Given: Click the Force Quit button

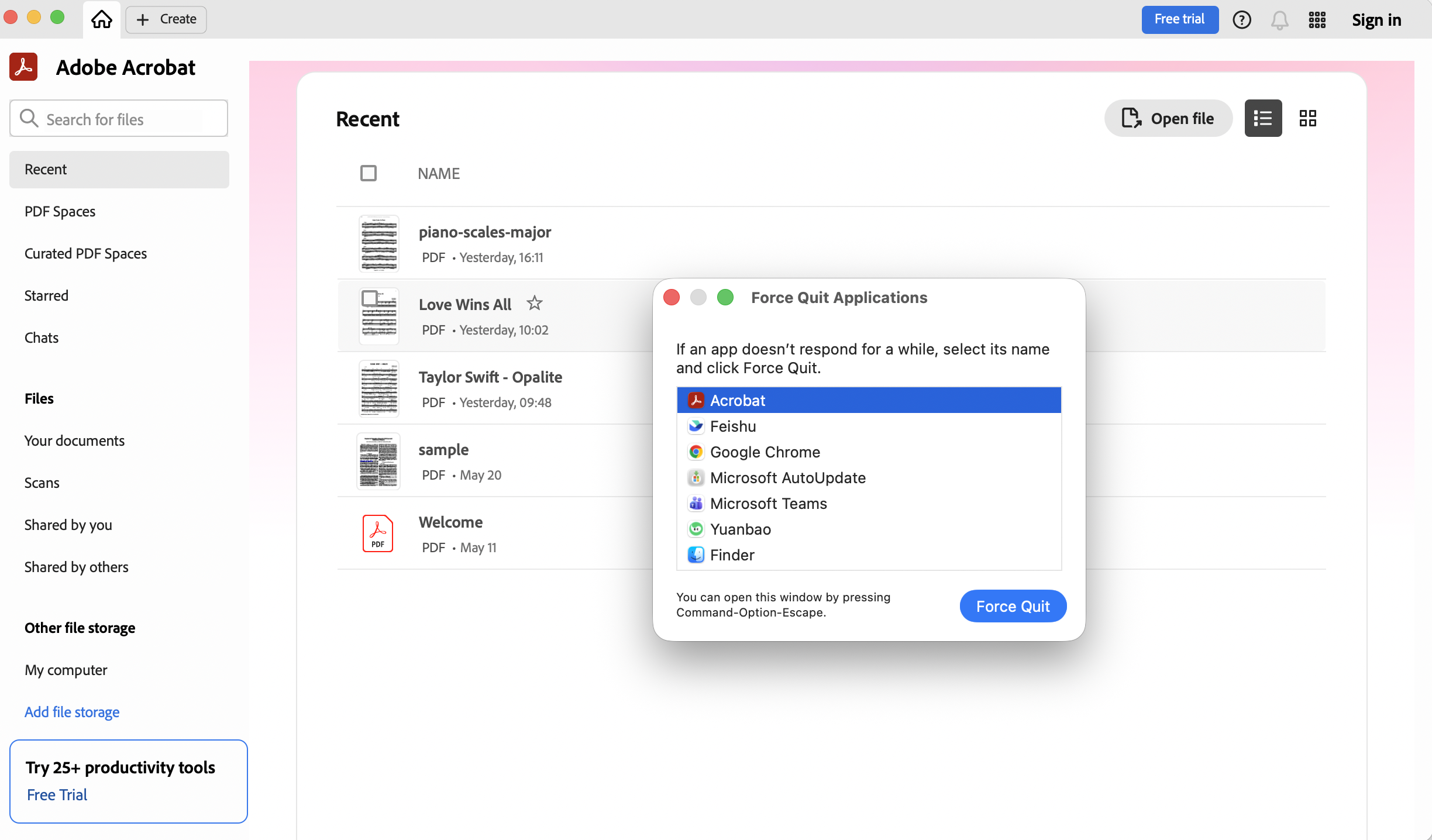Looking at the screenshot, I should (1013, 606).
